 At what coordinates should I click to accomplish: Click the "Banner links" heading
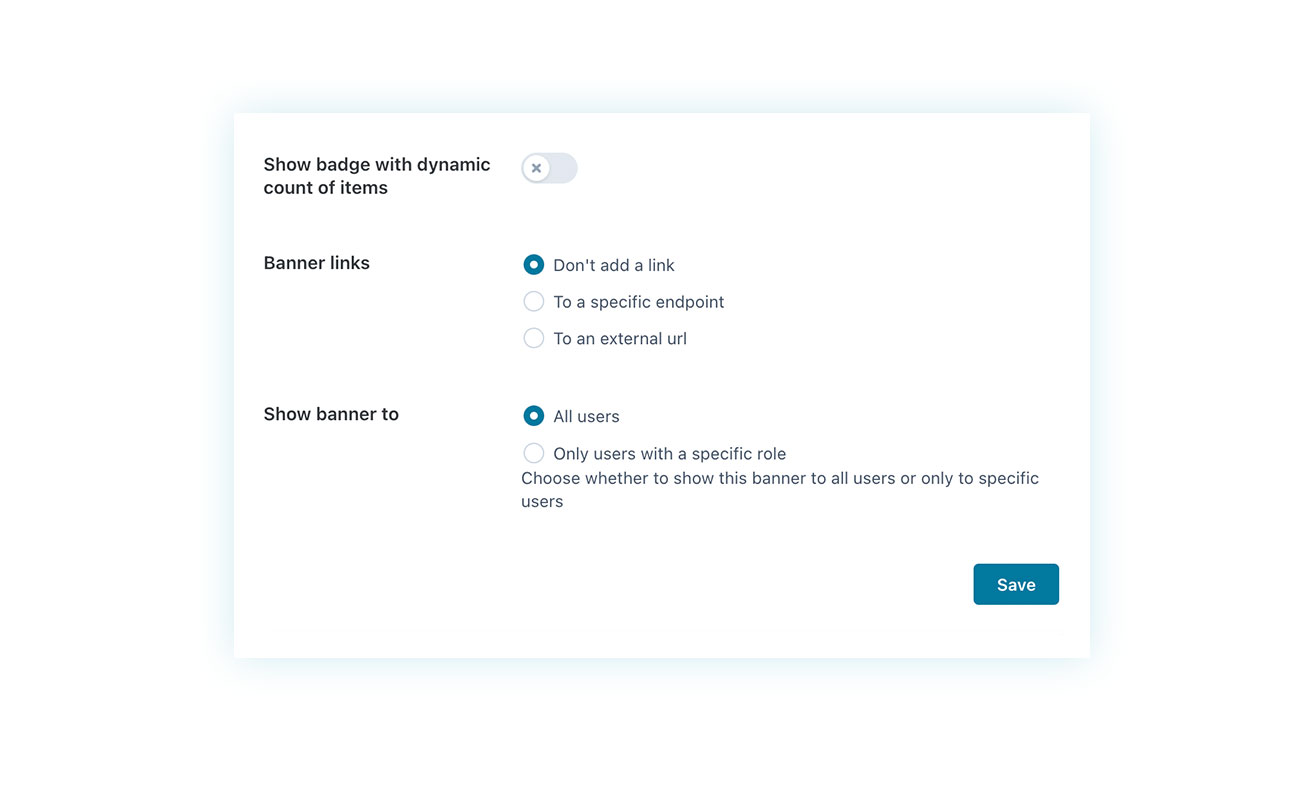click(317, 263)
